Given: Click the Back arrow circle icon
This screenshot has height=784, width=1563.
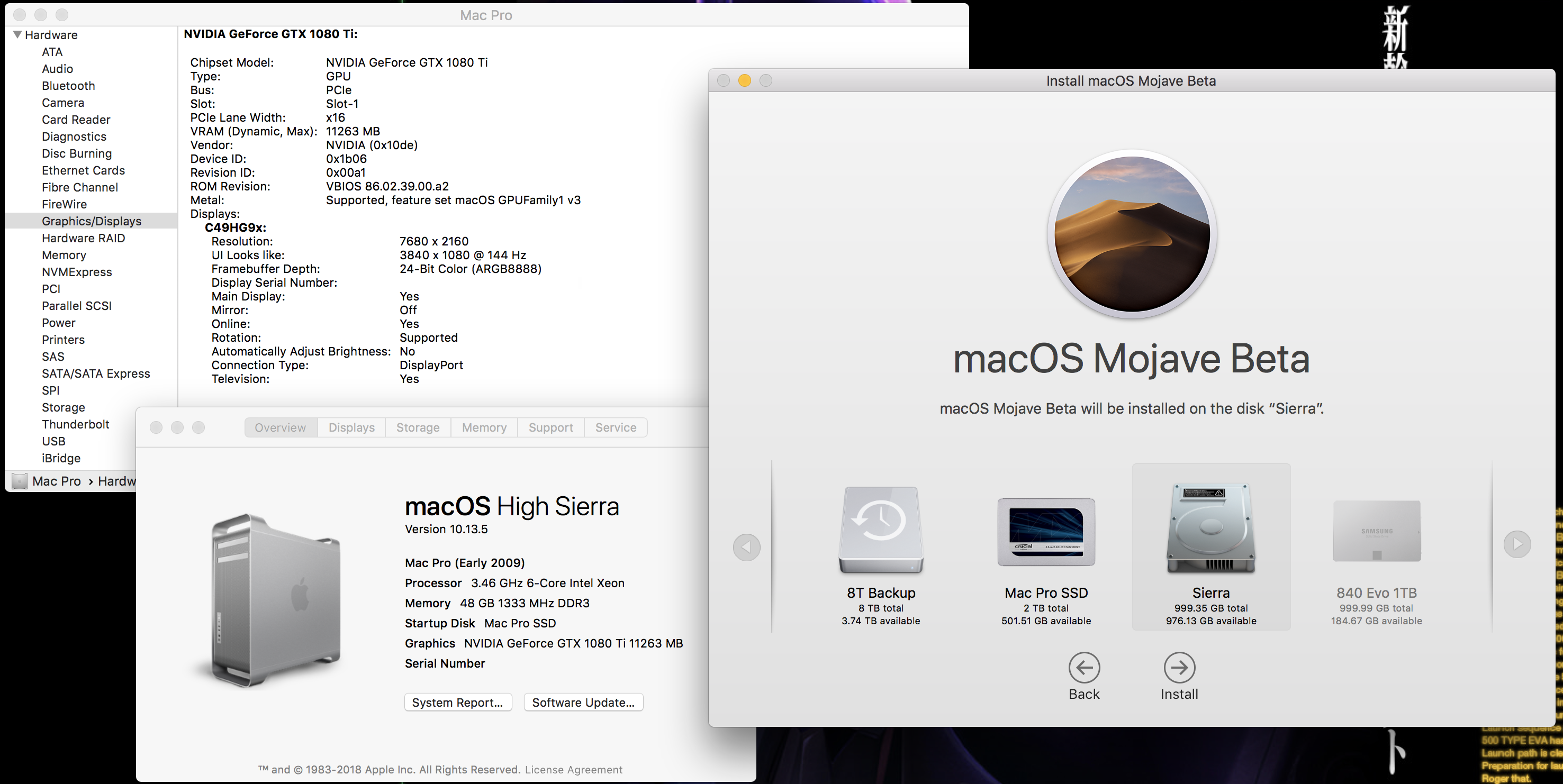Looking at the screenshot, I should (1083, 668).
